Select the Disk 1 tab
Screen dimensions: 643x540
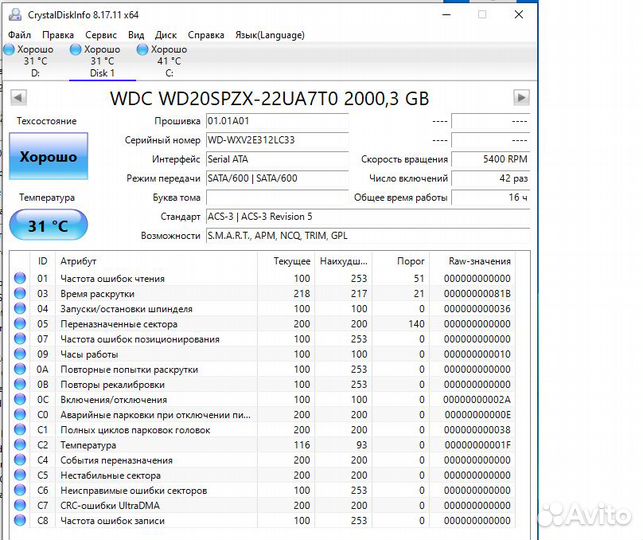click(102, 61)
